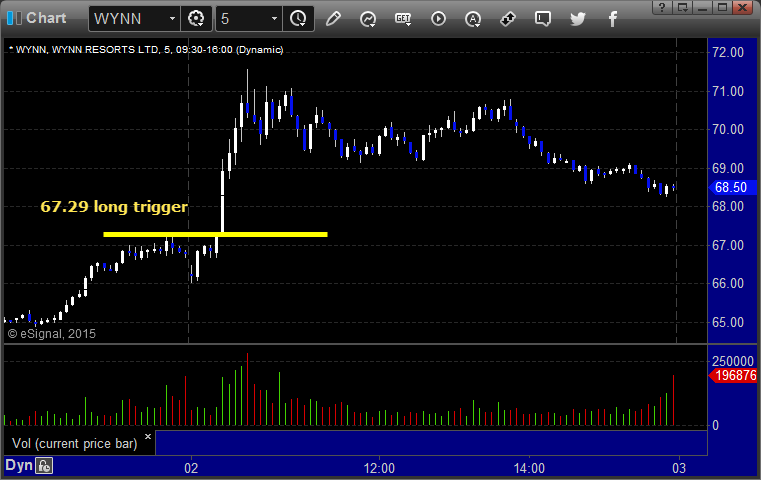This screenshot has height=480, width=761.
Task: Select the yellow horizontal trigger line
Action: coord(215,234)
